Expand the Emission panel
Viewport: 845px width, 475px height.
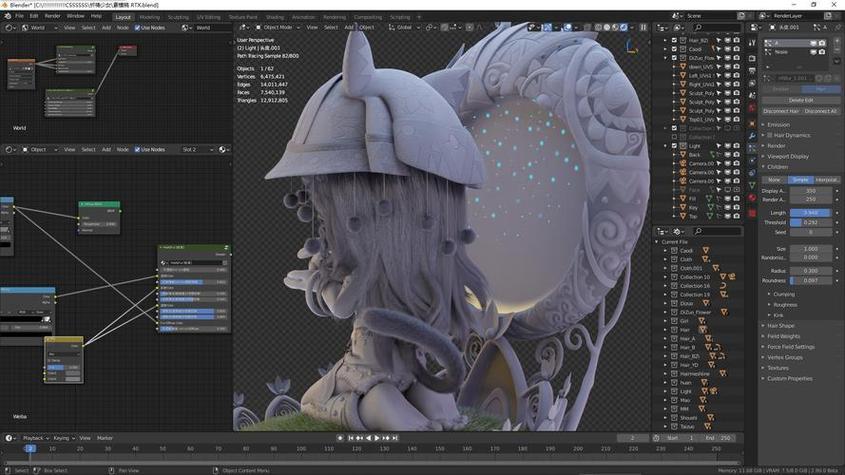click(778, 125)
